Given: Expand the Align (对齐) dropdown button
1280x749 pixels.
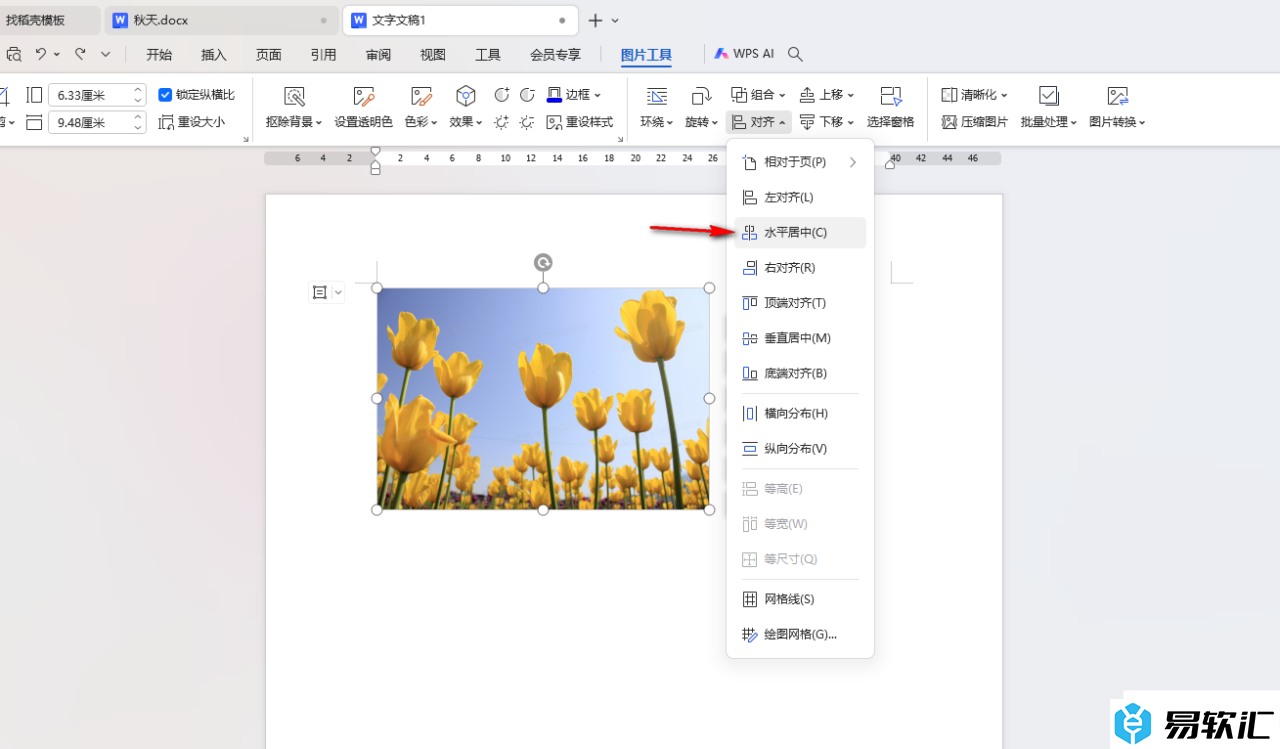Looking at the screenshot, I should point(759,122).
